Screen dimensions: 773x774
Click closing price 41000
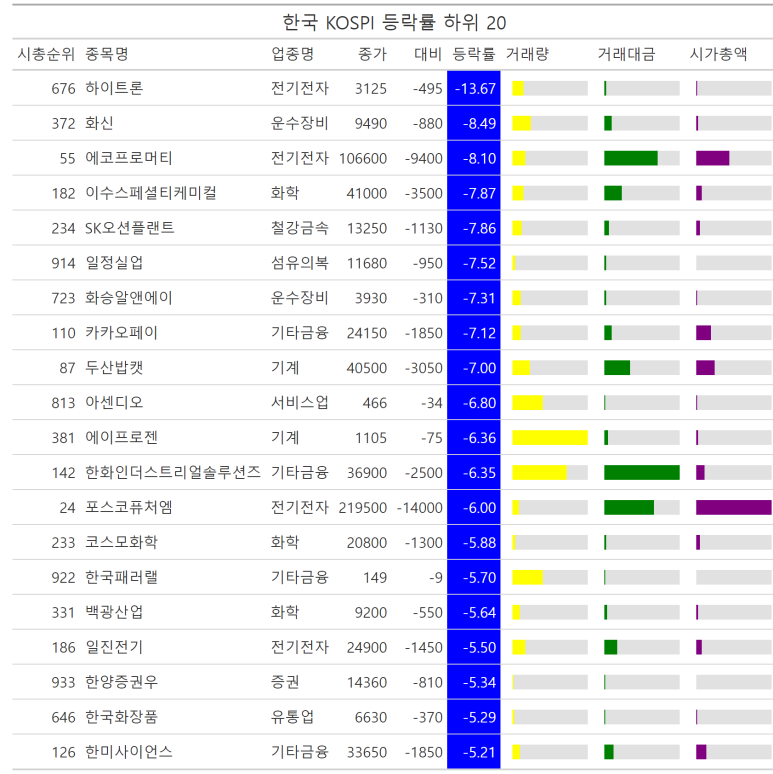click(x=367, y=193)
